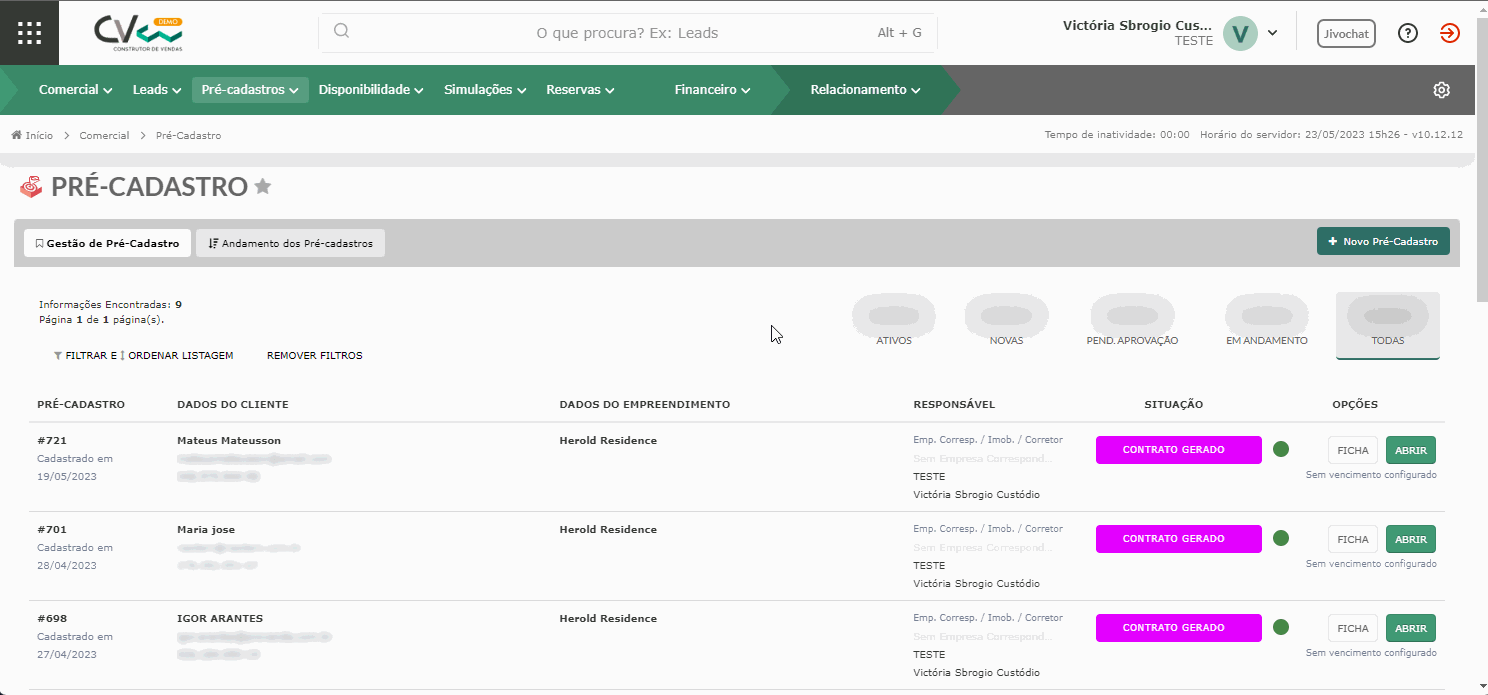Click Herold Residence in row #721
This screenshot has height=695, width=1488.
pos(608,440)
